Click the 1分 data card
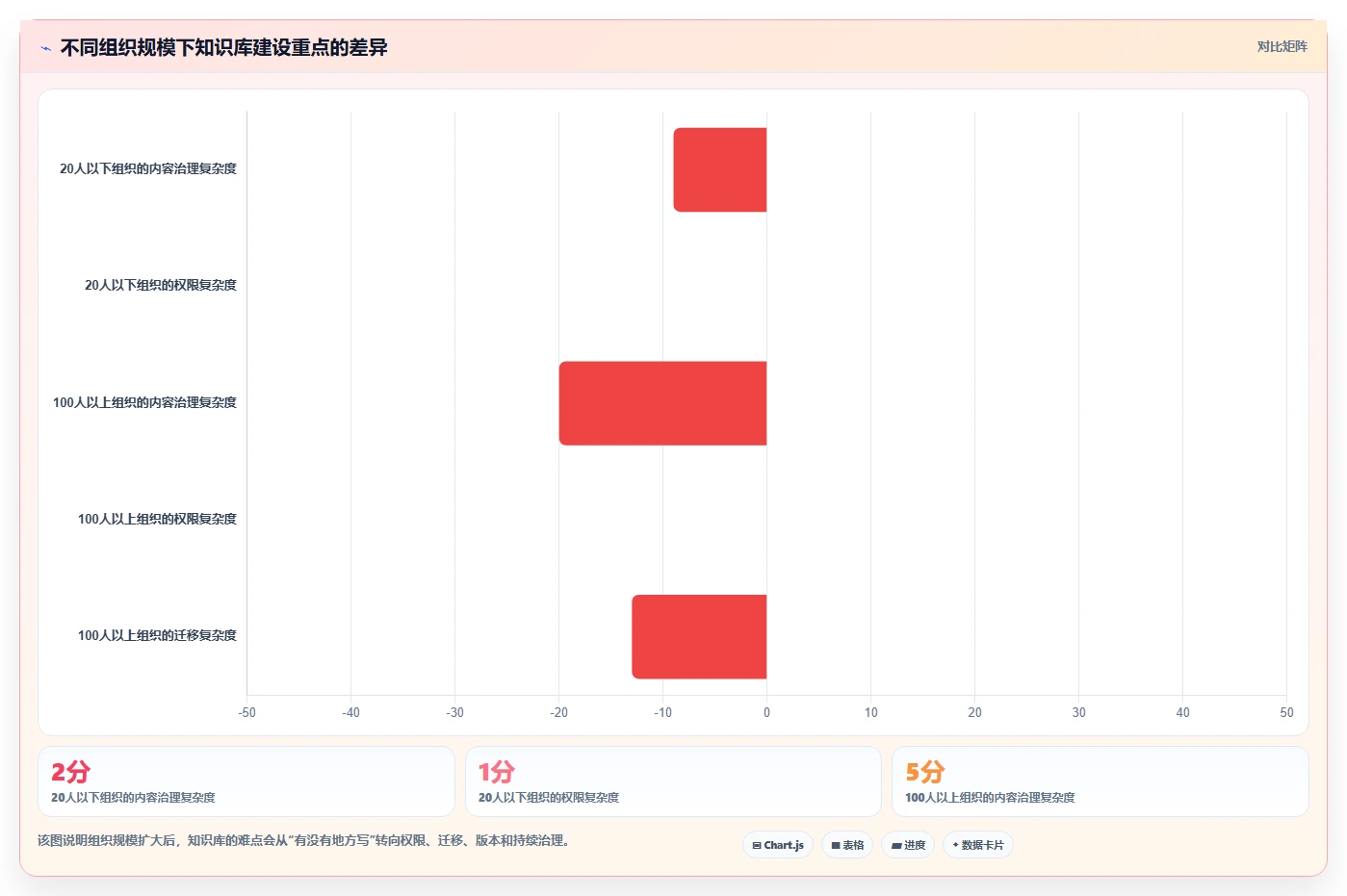 (x=673, y=781)
